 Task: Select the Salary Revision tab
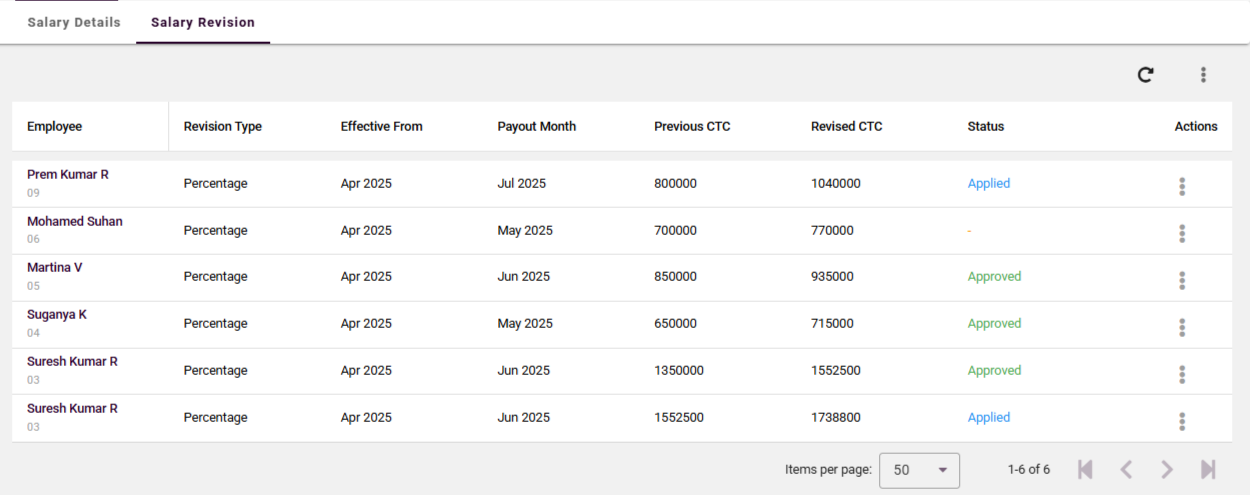click(x=203, y=22)
